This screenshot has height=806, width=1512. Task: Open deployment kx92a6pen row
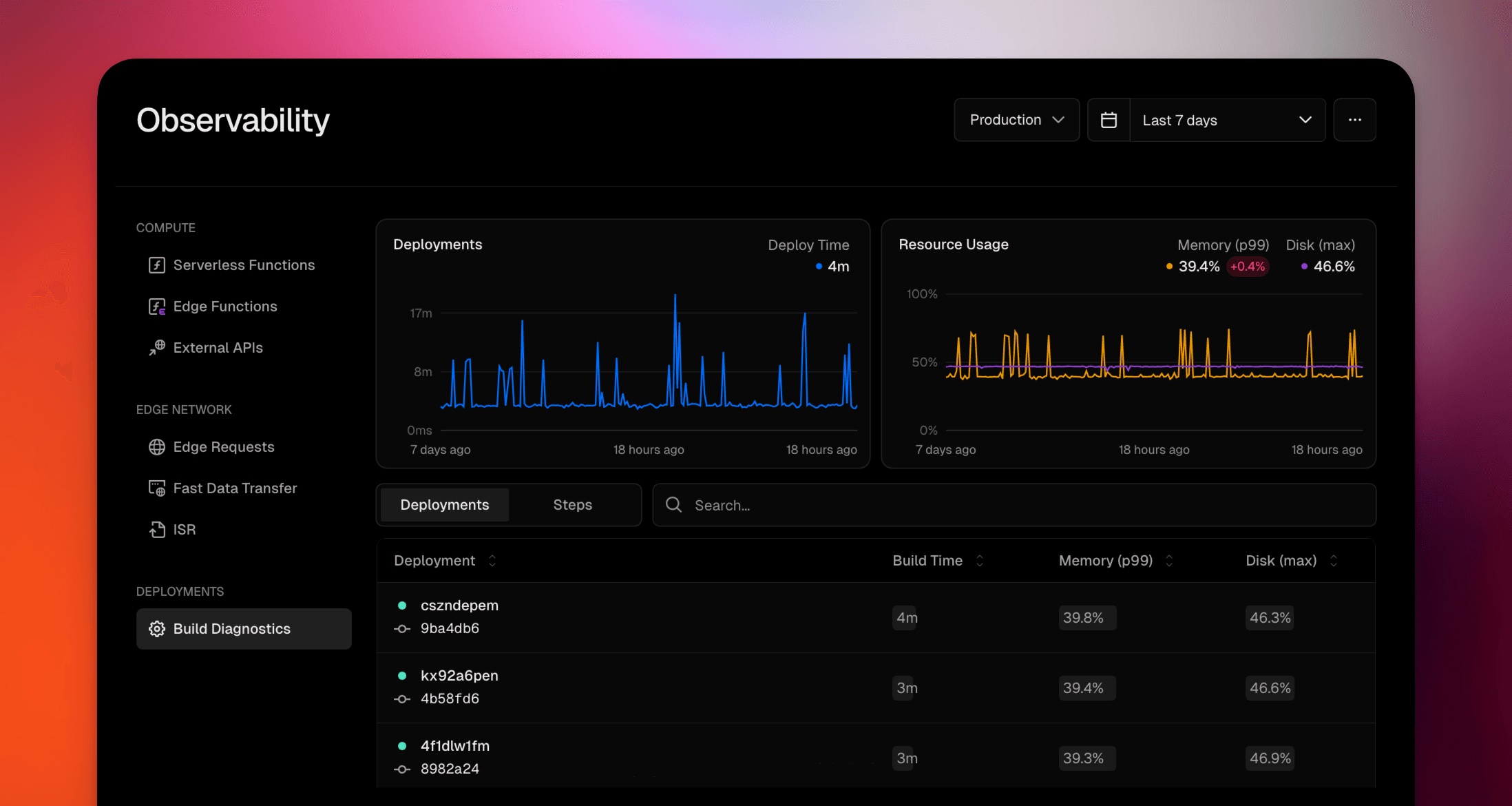[x=459, y=676]
